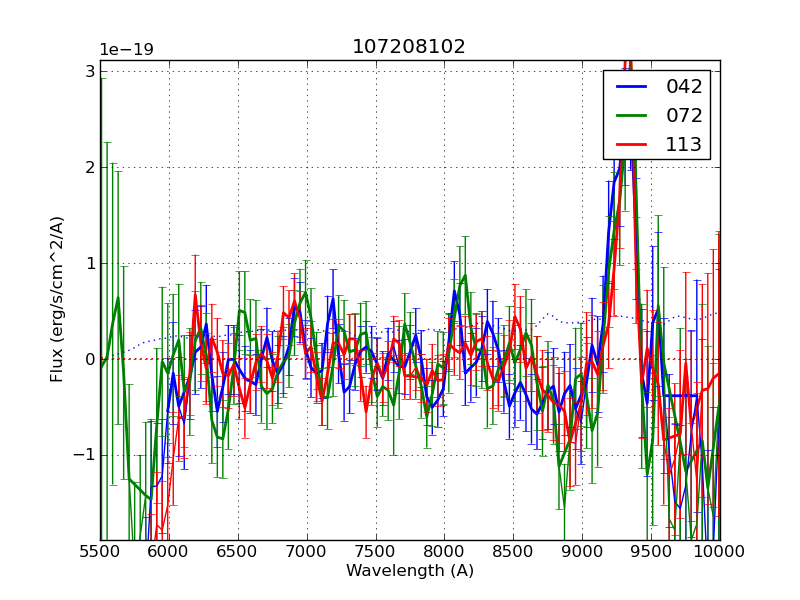Click the green line swatch in legend
Screen dimensions: 800x600
click(x=632, y=115)
